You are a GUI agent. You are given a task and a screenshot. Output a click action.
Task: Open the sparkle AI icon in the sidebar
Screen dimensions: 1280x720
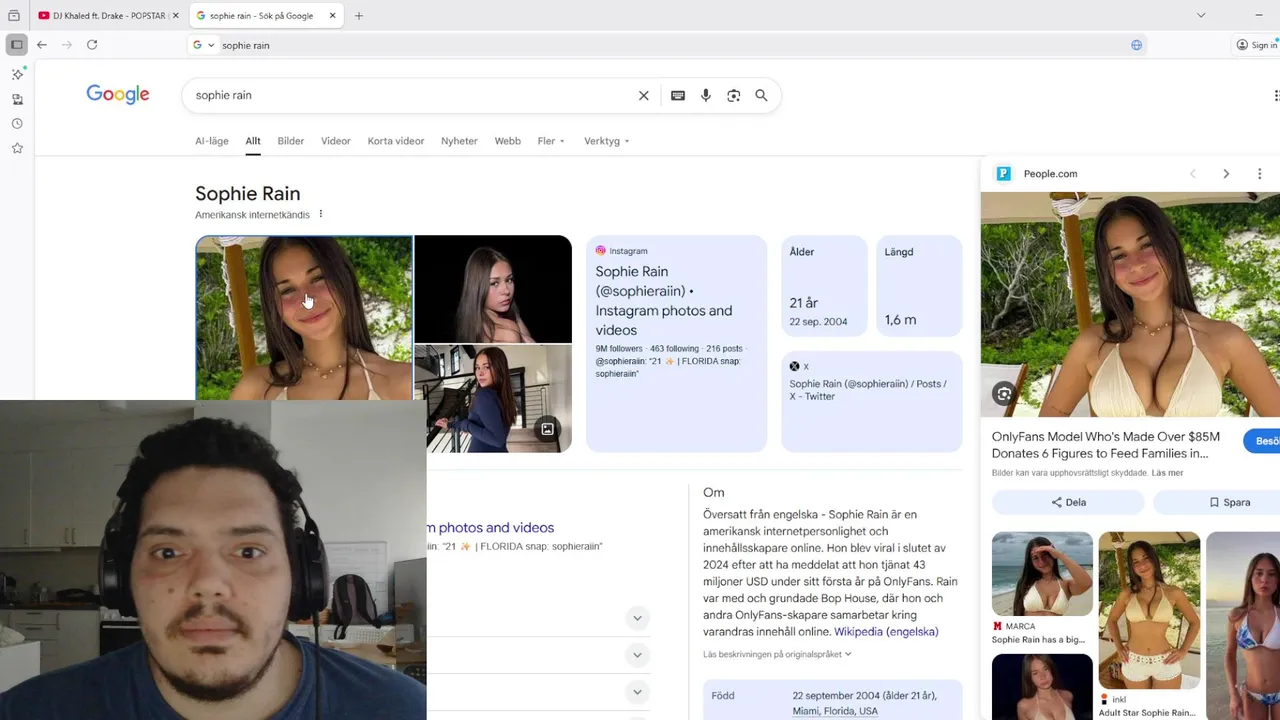tap(17, 74)
